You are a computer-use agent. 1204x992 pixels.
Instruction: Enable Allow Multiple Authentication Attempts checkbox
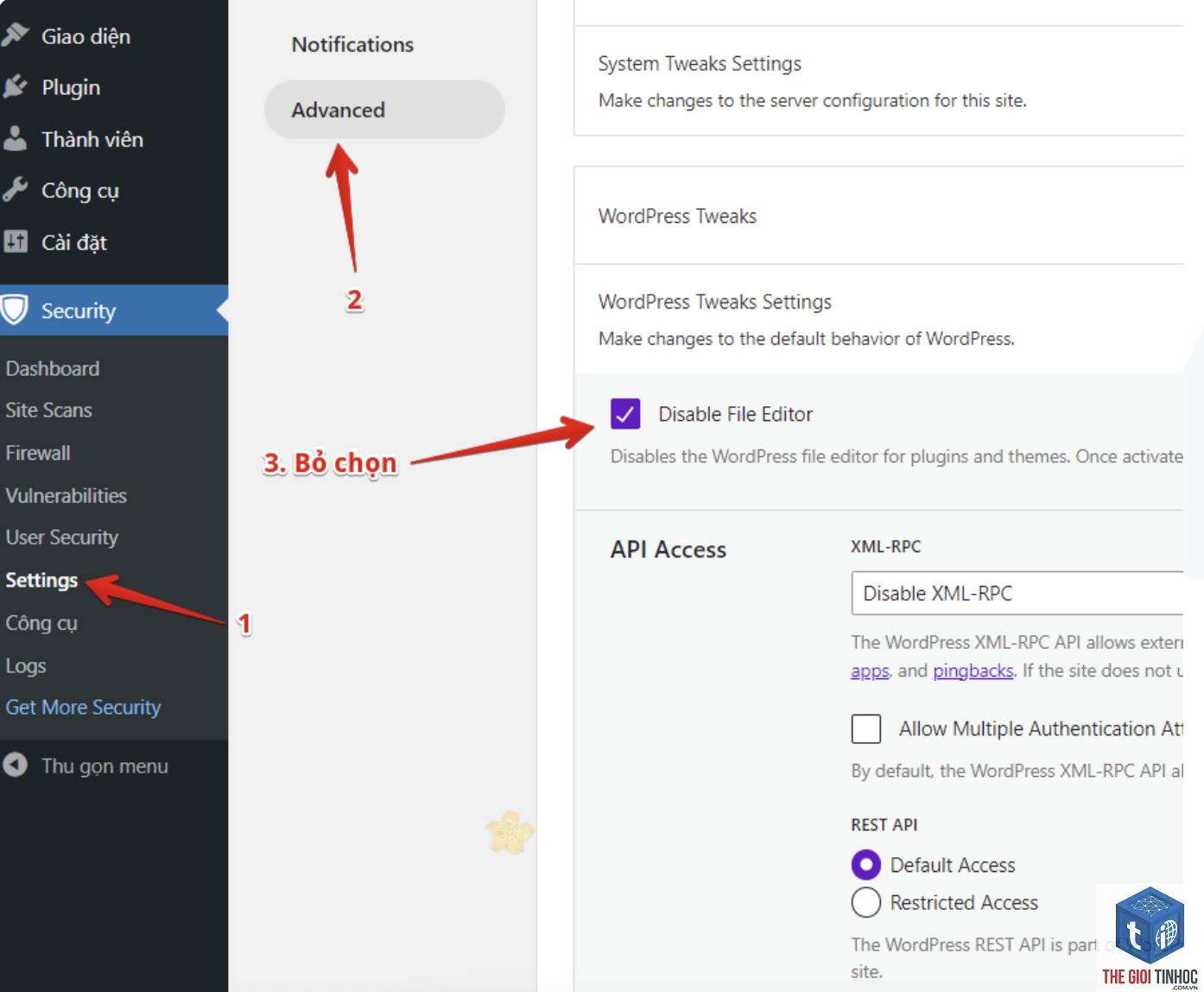865,728
